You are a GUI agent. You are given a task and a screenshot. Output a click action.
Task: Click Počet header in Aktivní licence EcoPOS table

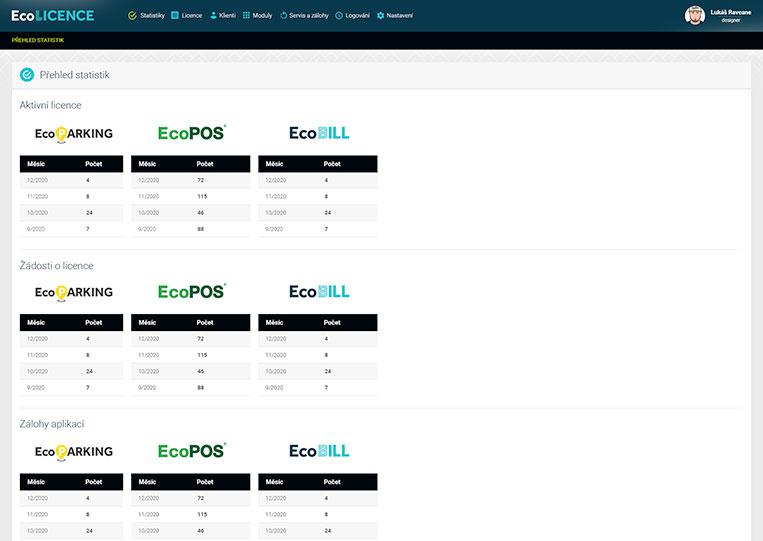(x=205, y=163)
